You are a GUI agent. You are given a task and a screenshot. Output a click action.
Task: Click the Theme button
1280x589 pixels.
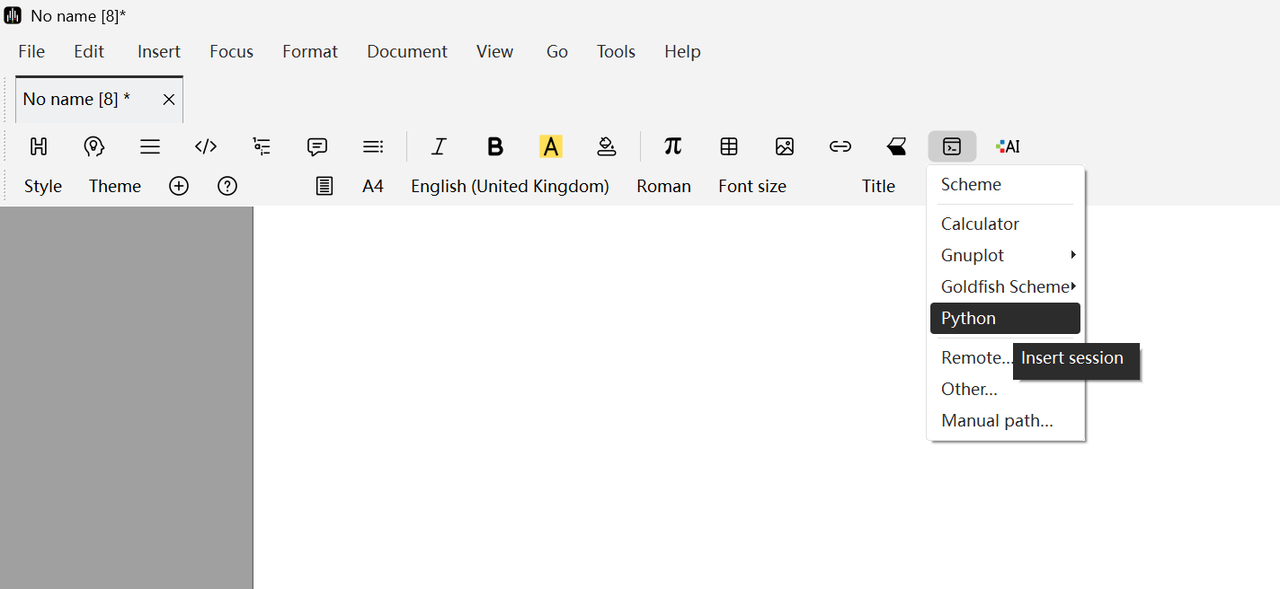pyautogui.click(x=115, y=186)
